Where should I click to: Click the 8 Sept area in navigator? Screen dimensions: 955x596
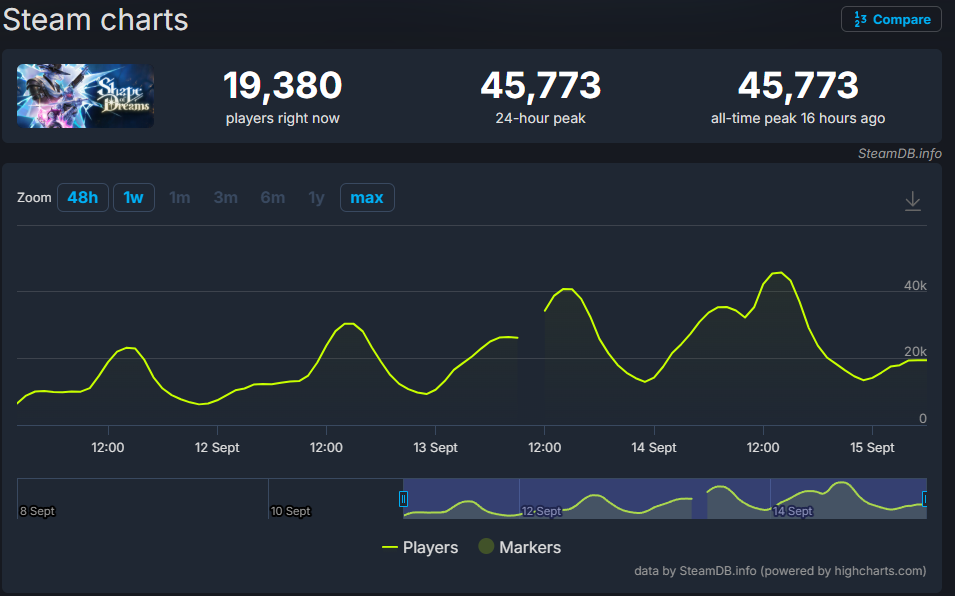(x=37, y=511)
